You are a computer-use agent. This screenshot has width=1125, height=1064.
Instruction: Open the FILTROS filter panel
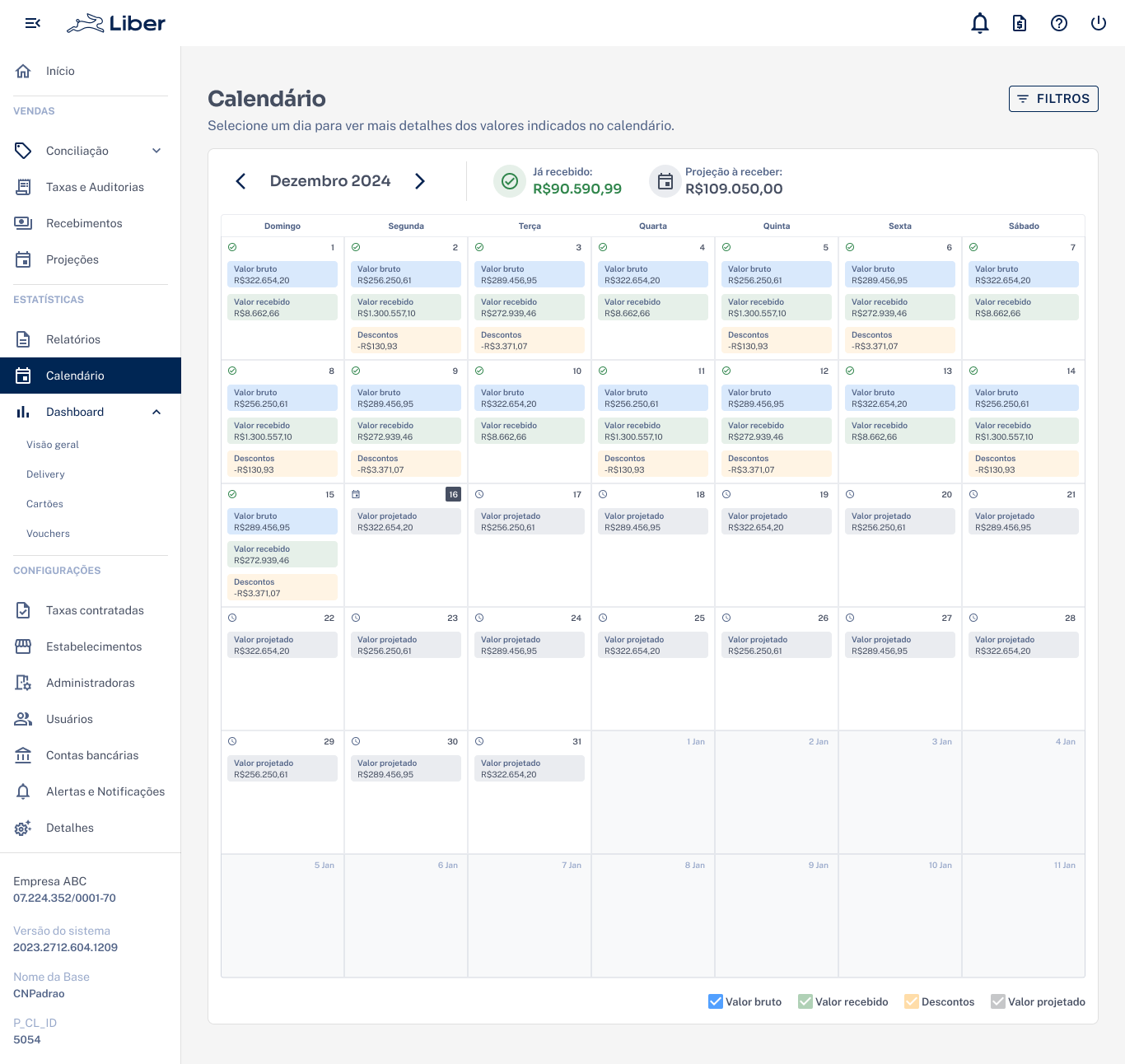pyautogui.click(x=1053, y=99)
